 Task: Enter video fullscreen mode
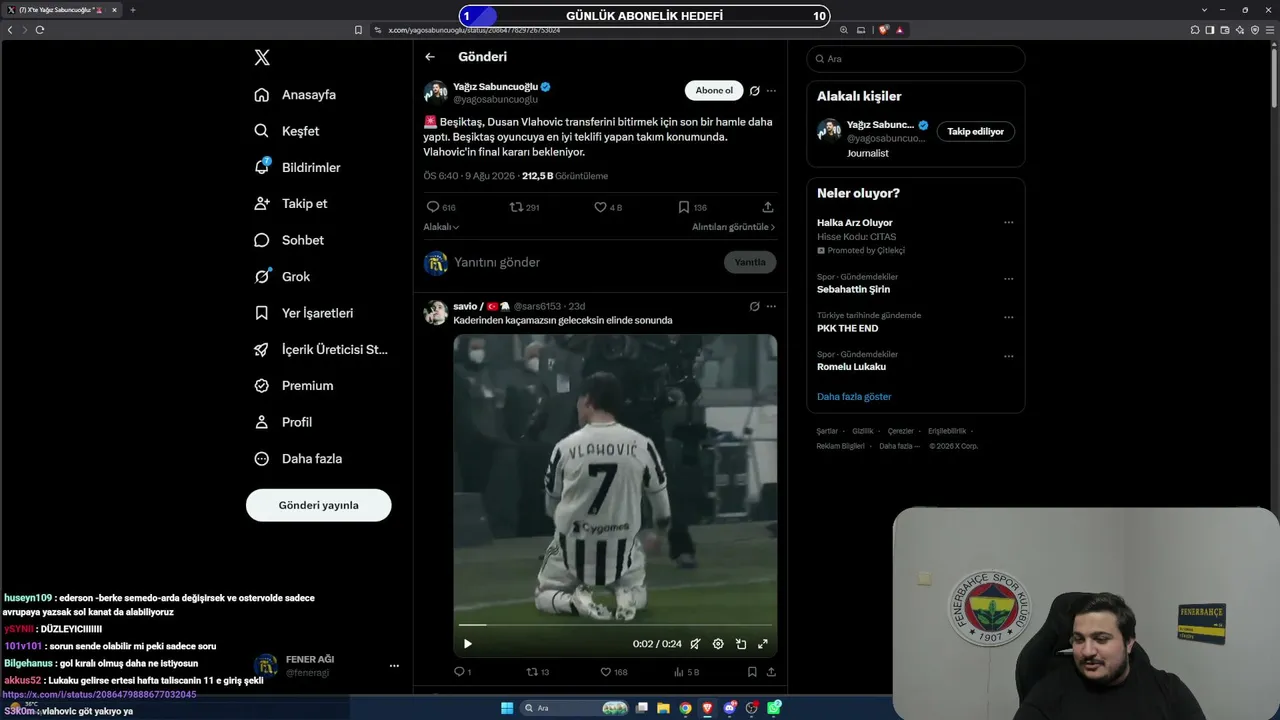pyautogui.click(x=763, y=644)
